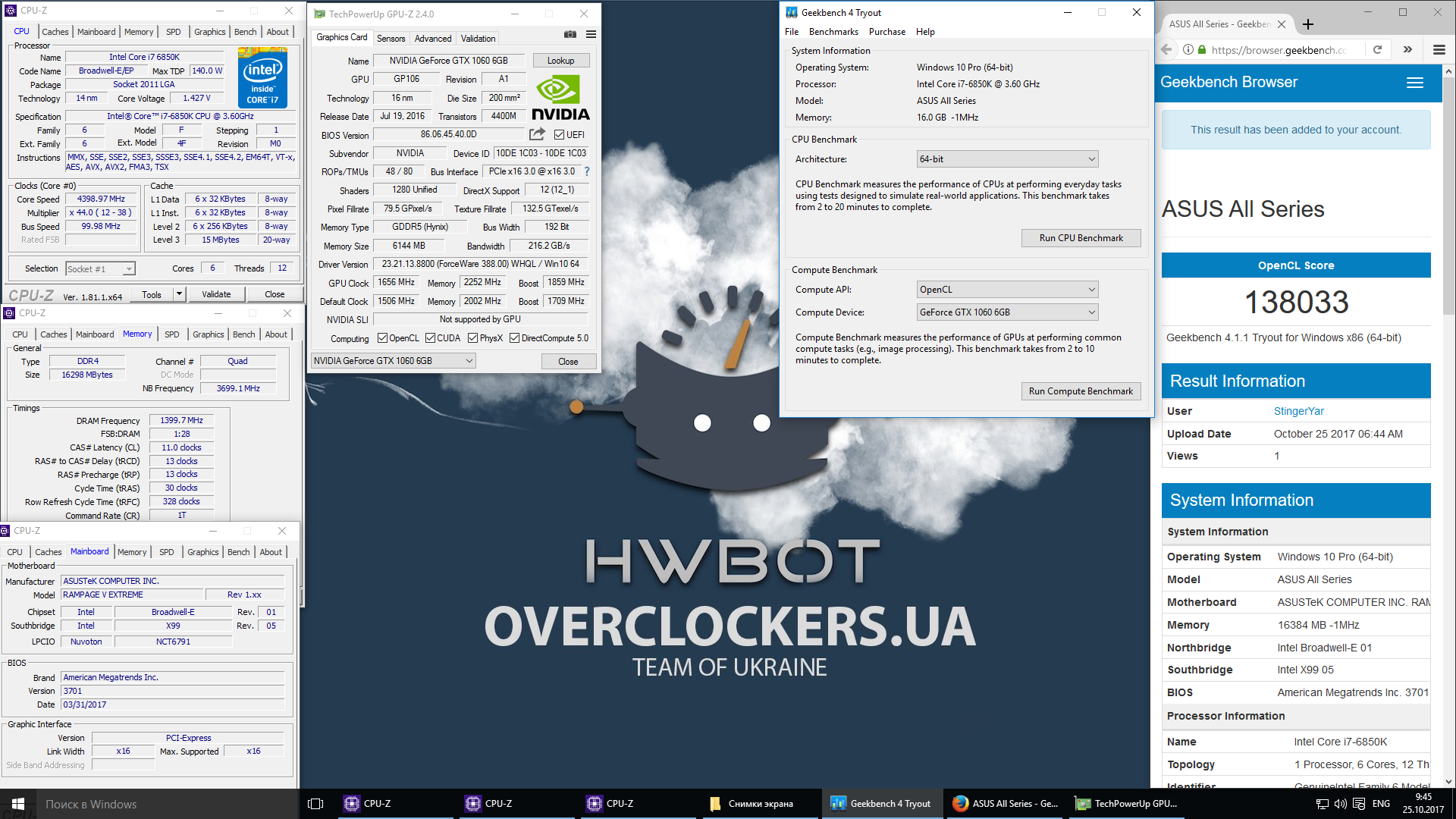Click the browser overflow chevrons icon
1456x819 pixels.
(x=1407, y=49)
